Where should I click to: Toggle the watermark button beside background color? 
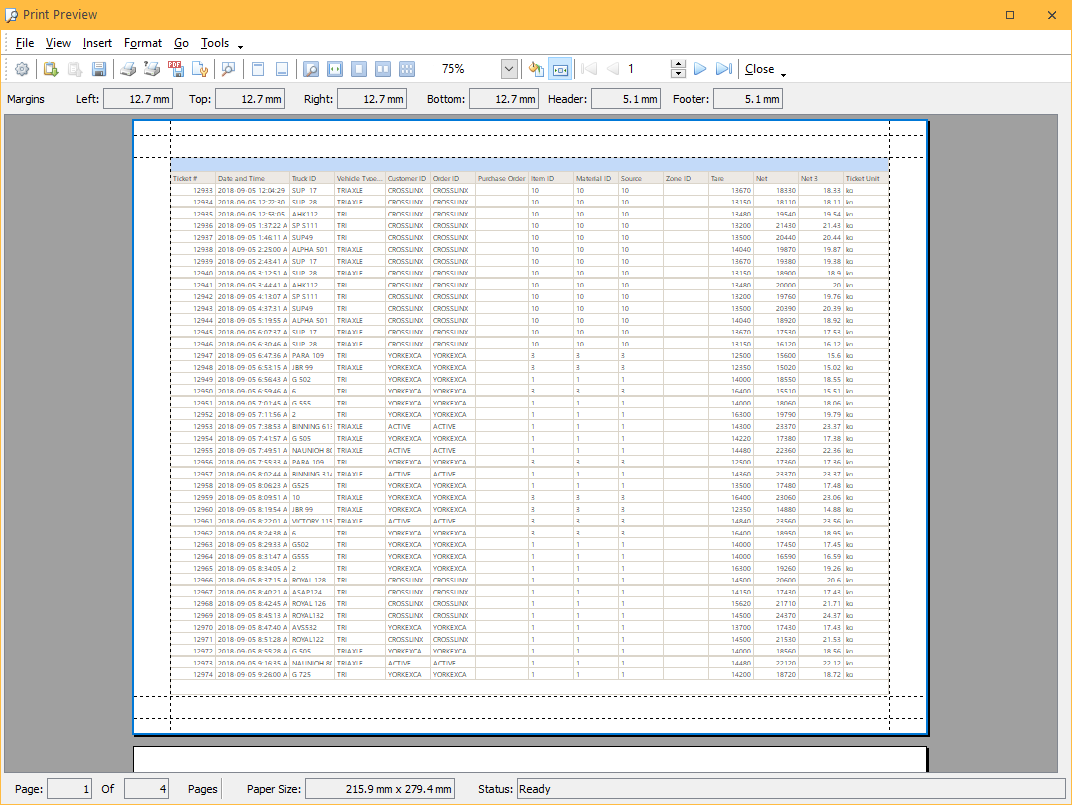[560, 69]
